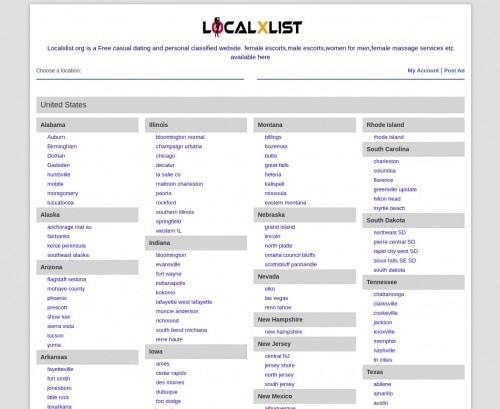Choose lafayette west lafayette

[x=184, y=302]
